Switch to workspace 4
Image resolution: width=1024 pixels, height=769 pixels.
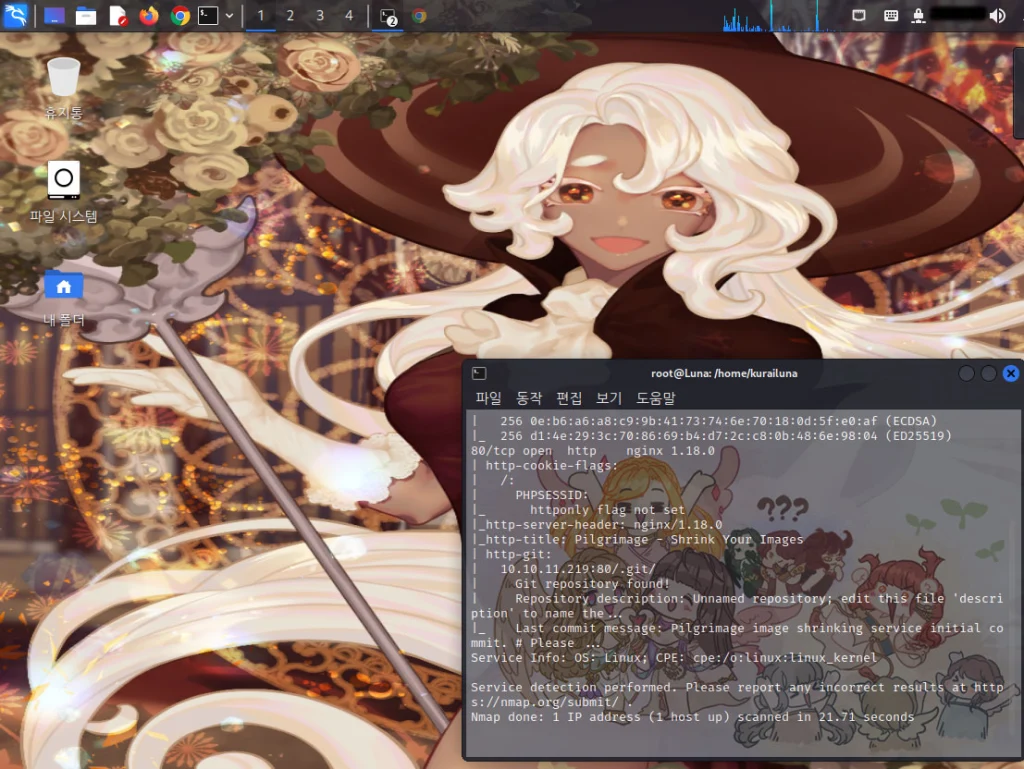[349, 16]
